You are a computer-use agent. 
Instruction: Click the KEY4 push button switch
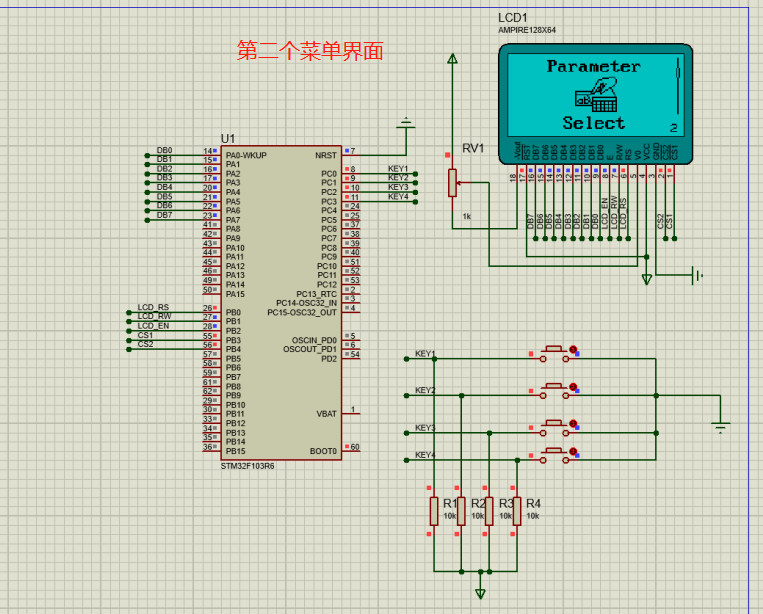[555, 455]
